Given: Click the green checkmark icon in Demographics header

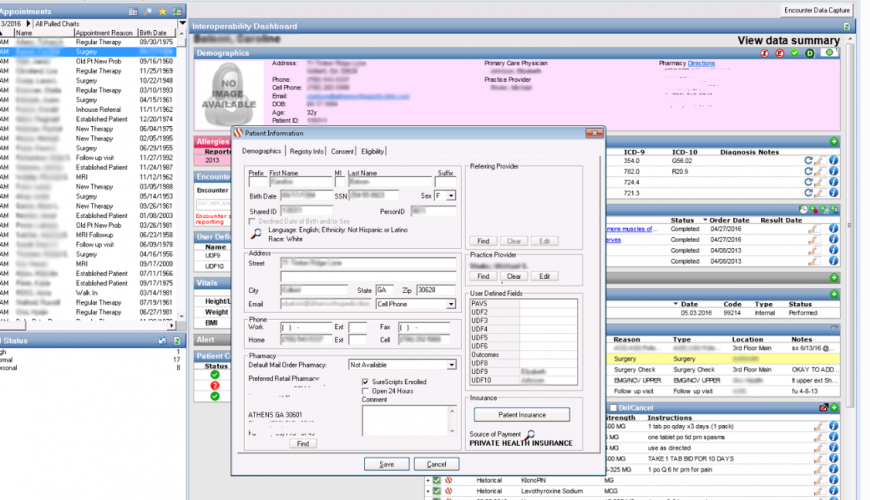Looking at the screenshot, I should click(793, 52).
